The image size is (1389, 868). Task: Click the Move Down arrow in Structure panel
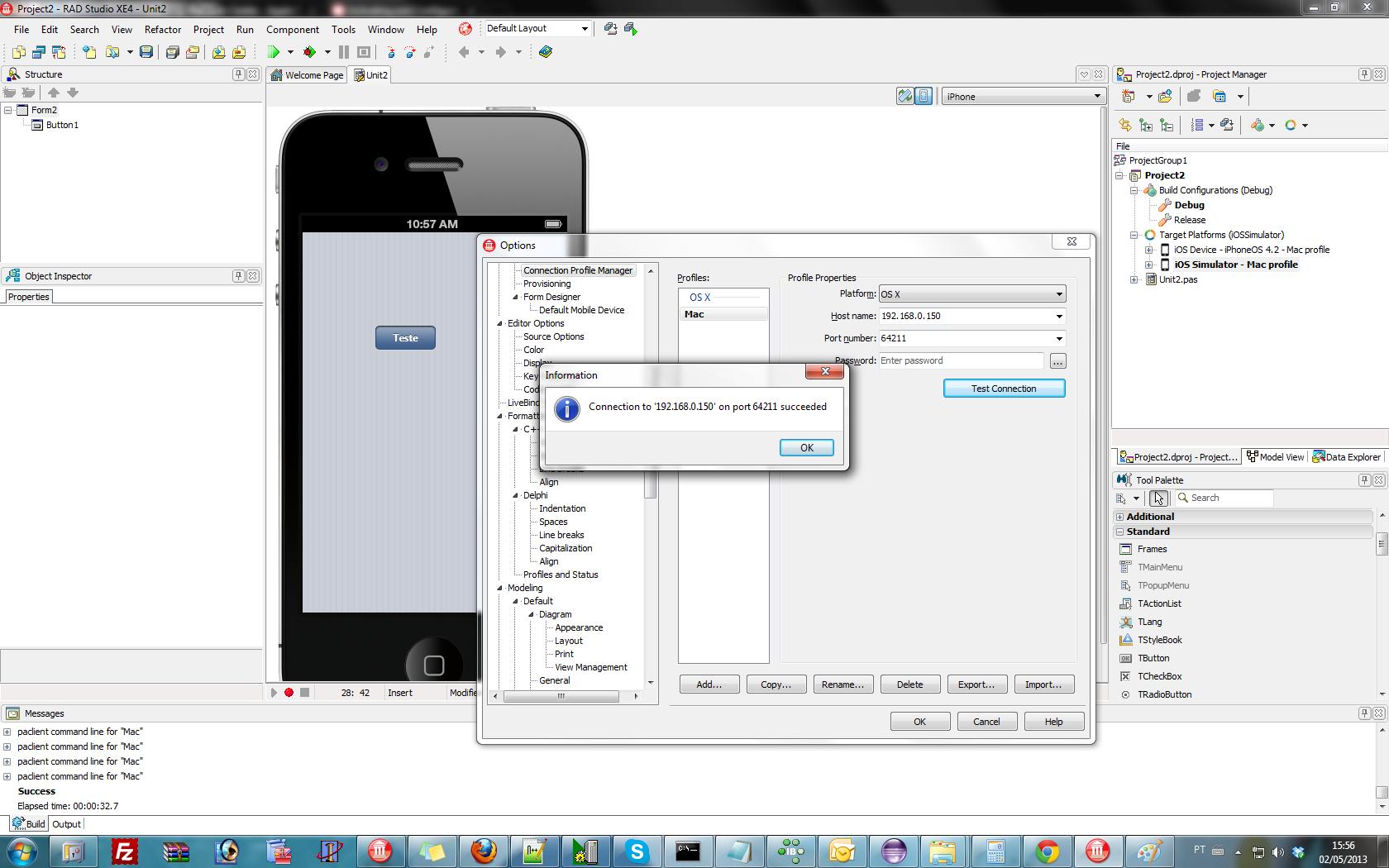point(73,93)
